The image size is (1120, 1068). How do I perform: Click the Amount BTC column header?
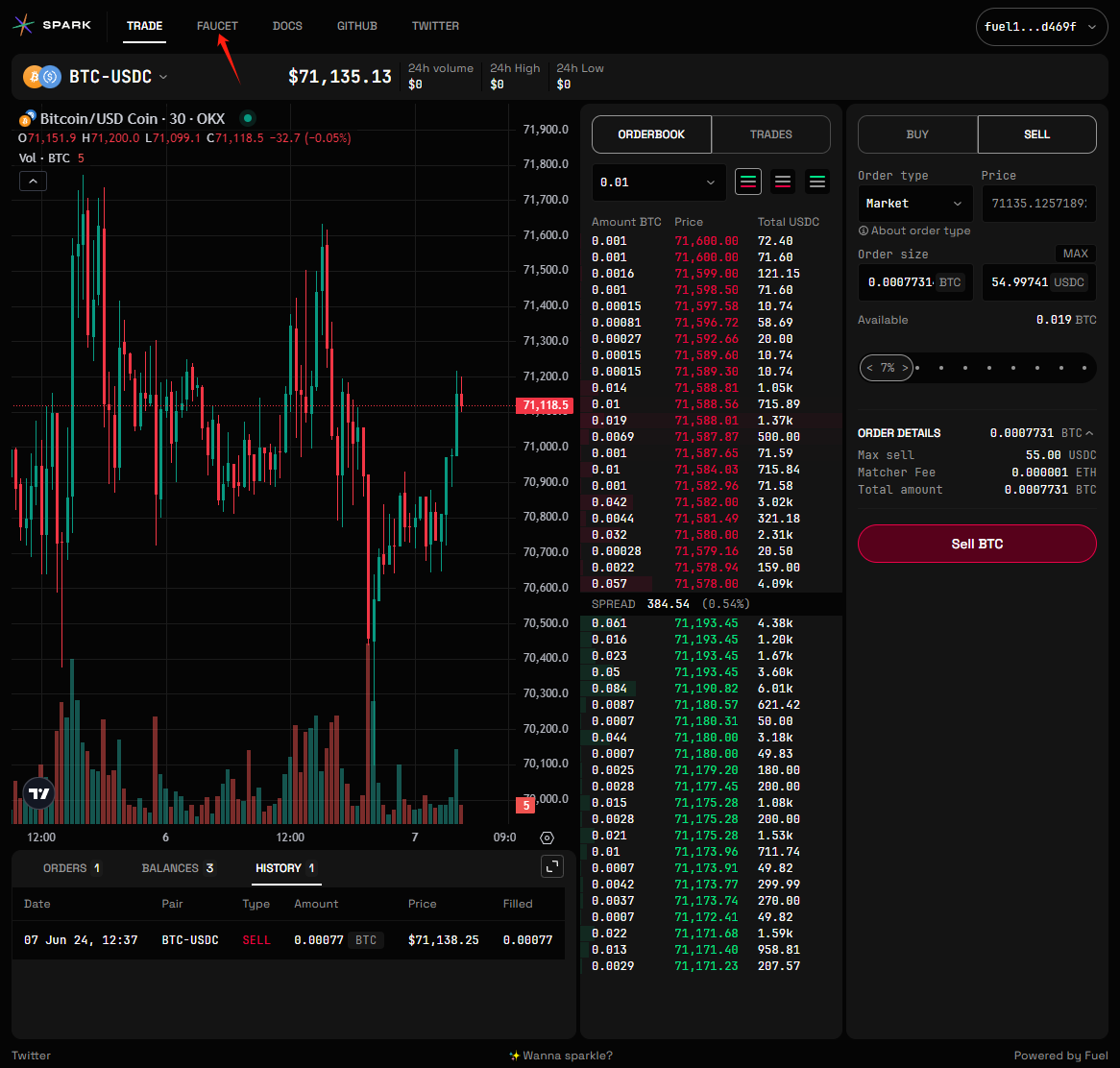tap(626, 222)
